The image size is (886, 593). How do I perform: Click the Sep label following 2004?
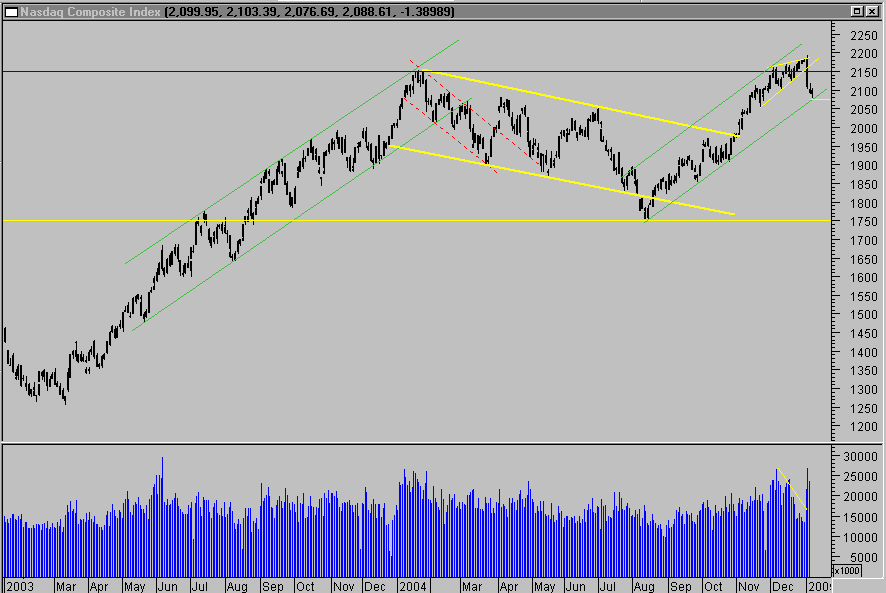pyautogui.click(x=680, y=587)
